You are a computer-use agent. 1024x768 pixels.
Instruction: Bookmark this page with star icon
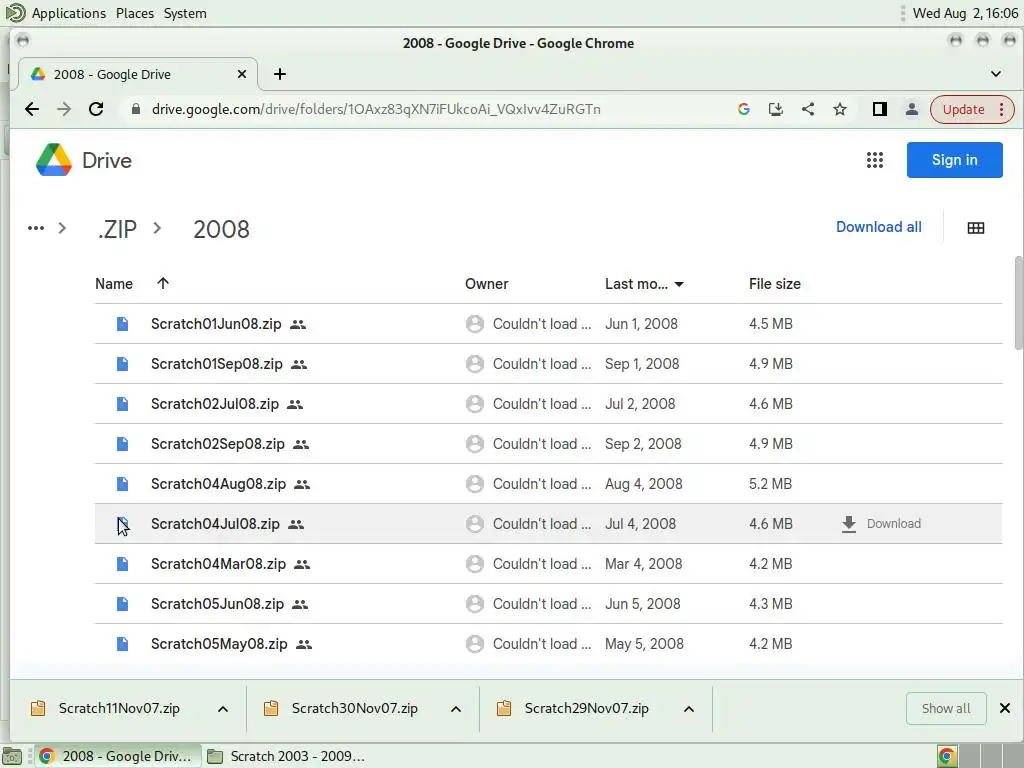[x=840, y=109]
